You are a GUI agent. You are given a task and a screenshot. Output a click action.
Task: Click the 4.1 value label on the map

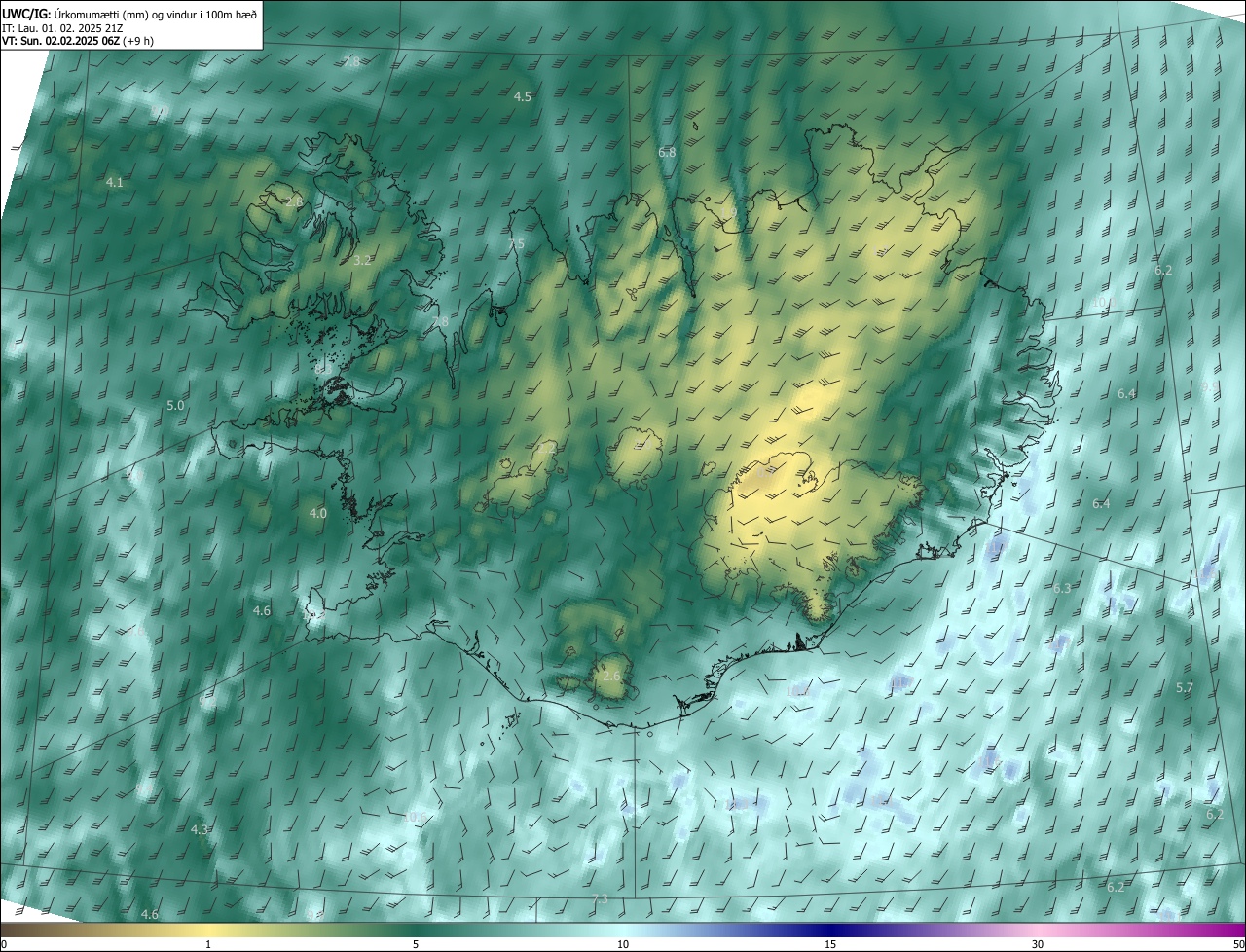[115, 183]
